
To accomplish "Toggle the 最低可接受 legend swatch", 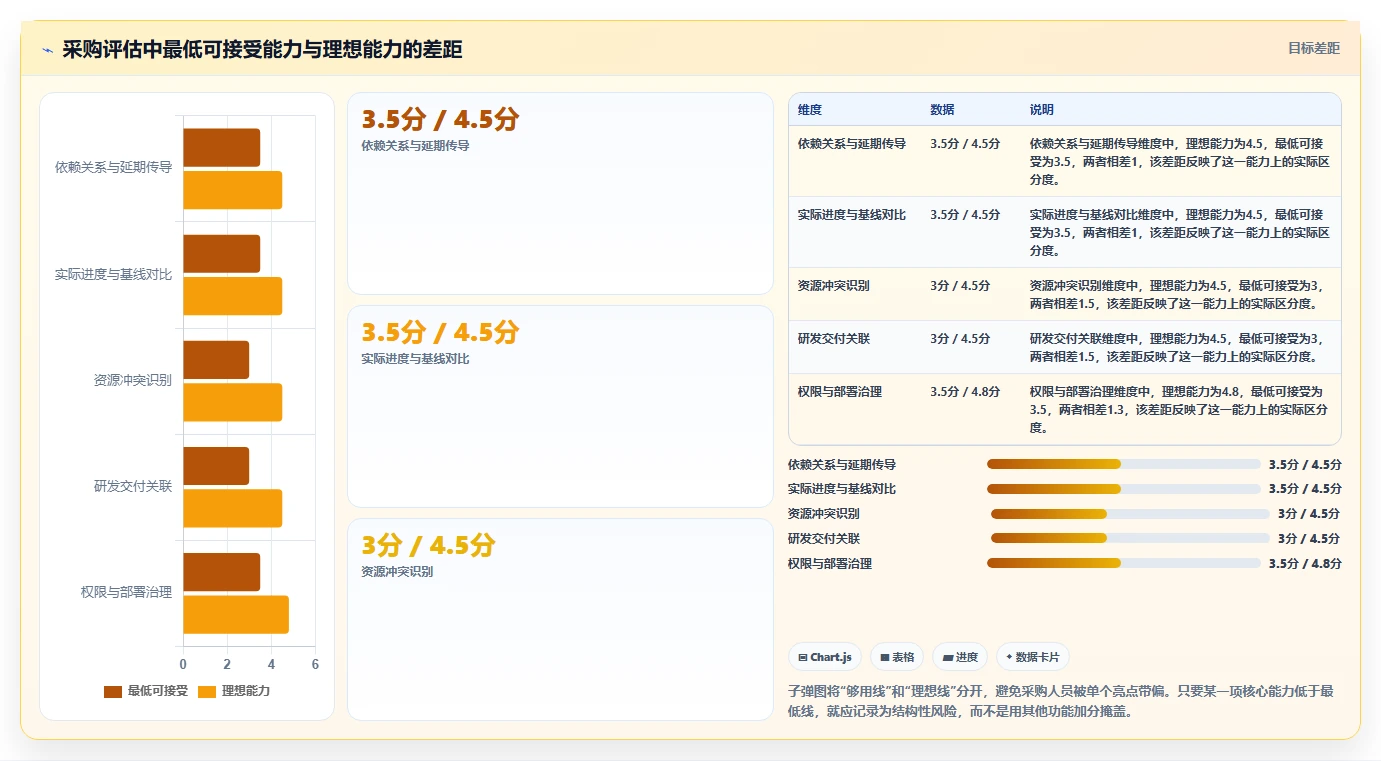I will (x=113, y=691).
